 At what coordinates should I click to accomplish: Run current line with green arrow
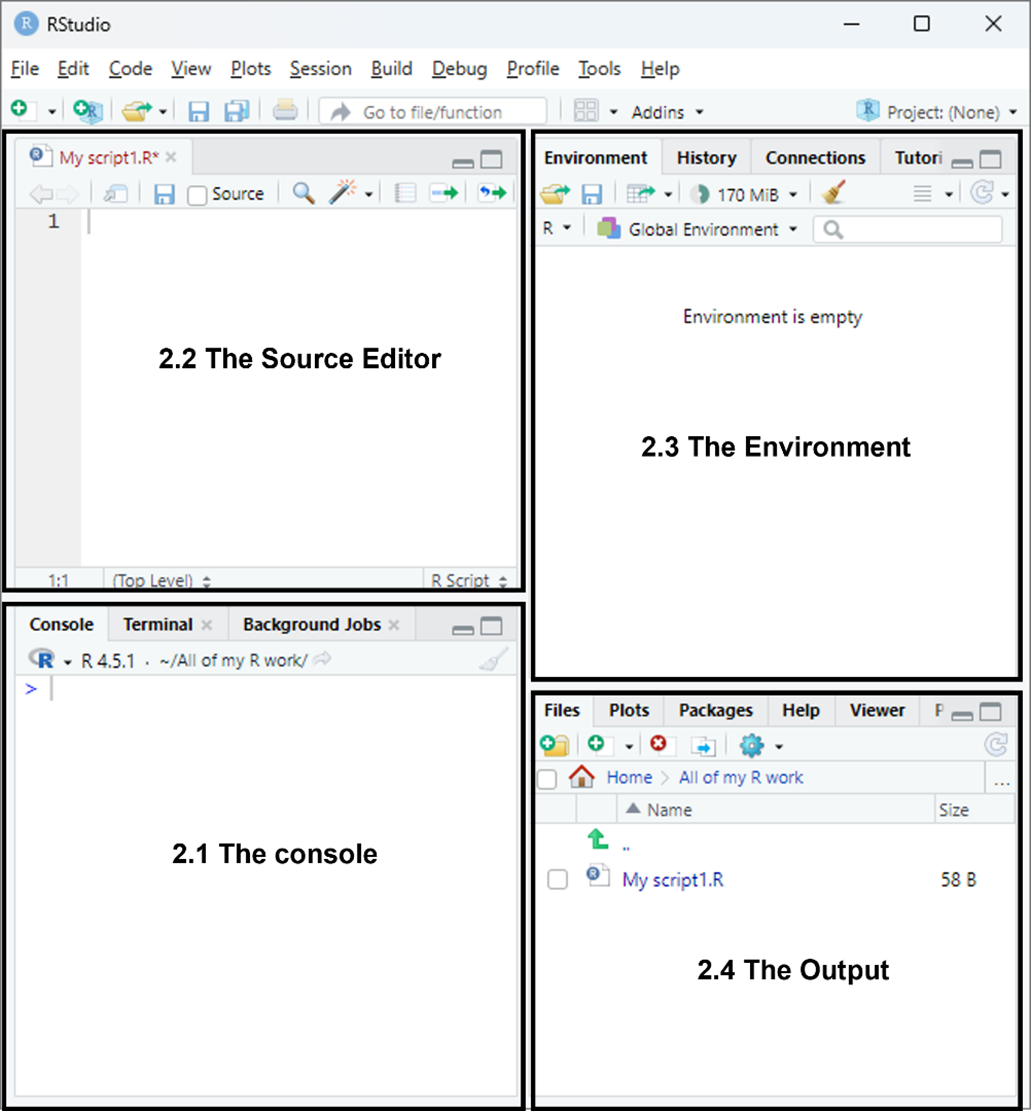pyautogui.click(x=444, y=193)
